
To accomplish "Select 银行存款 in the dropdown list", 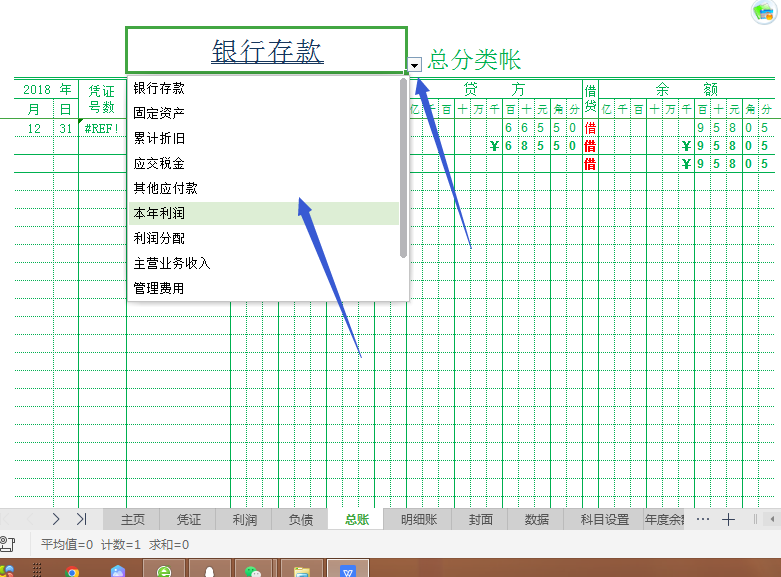I will coord(263,88).
